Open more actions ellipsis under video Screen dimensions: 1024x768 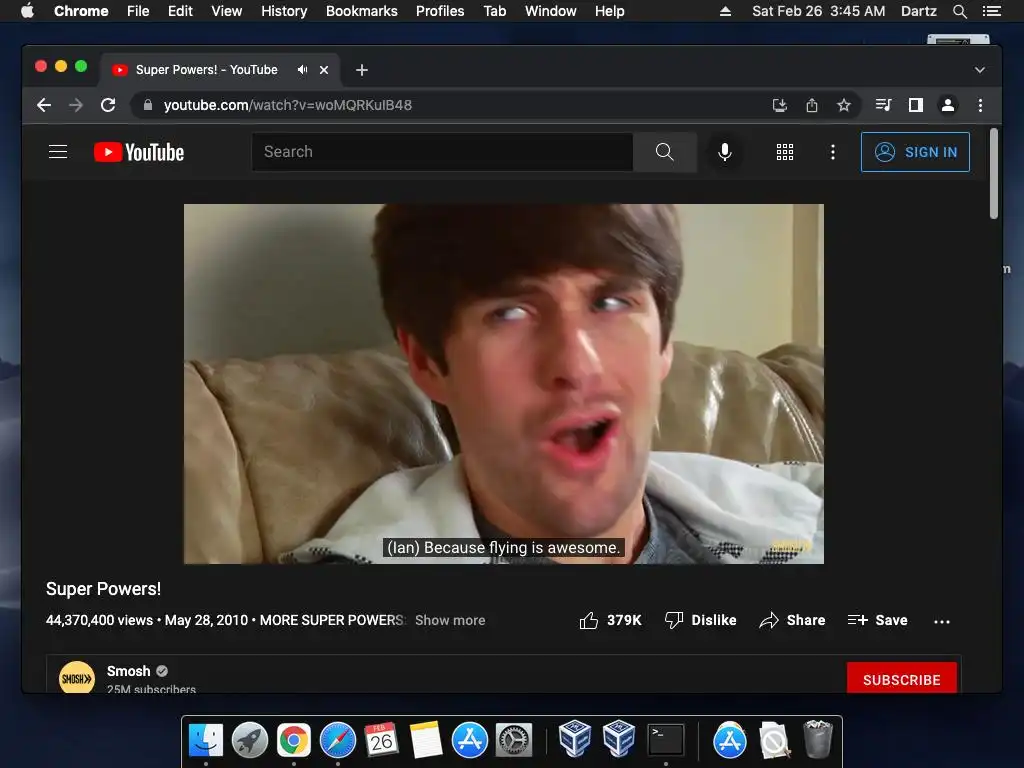point(942,621)
